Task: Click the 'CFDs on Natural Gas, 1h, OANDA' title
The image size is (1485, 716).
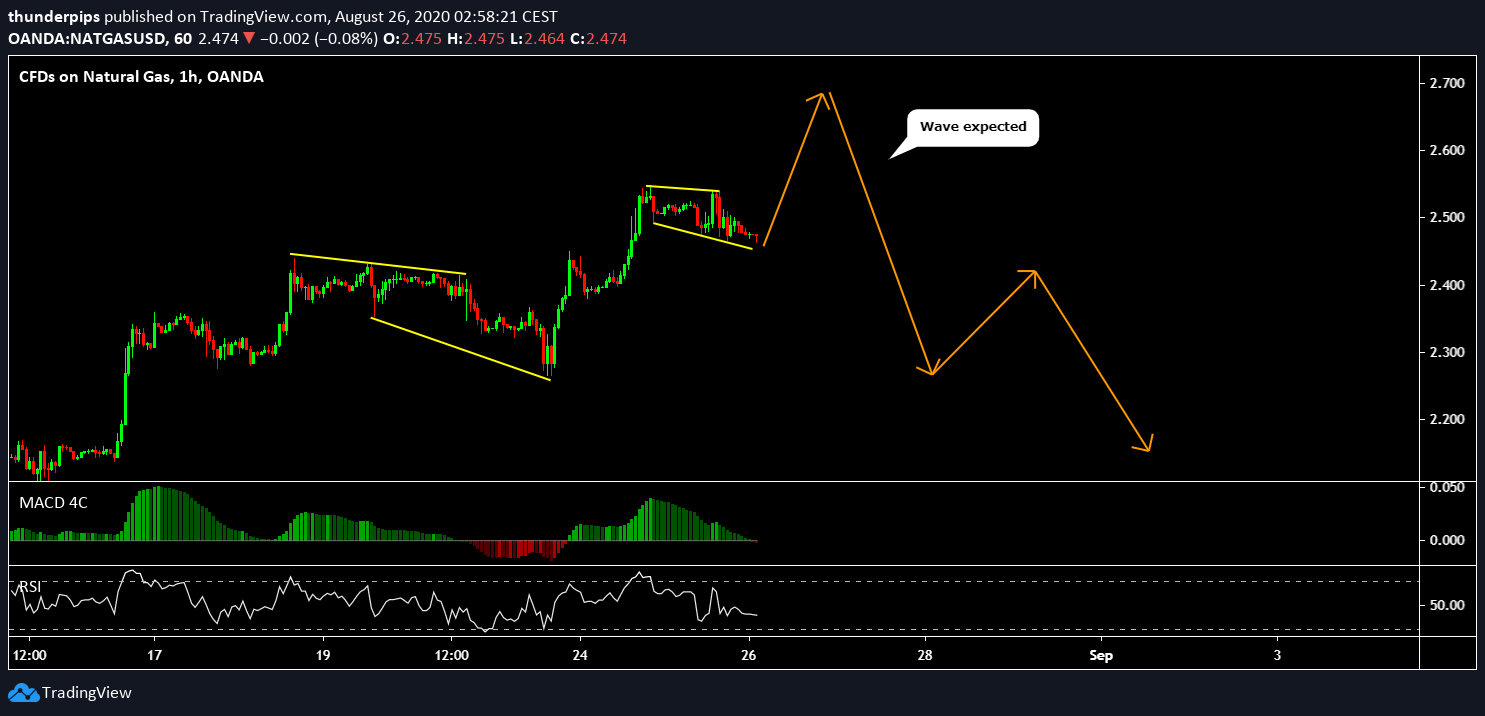Action: 142,76
